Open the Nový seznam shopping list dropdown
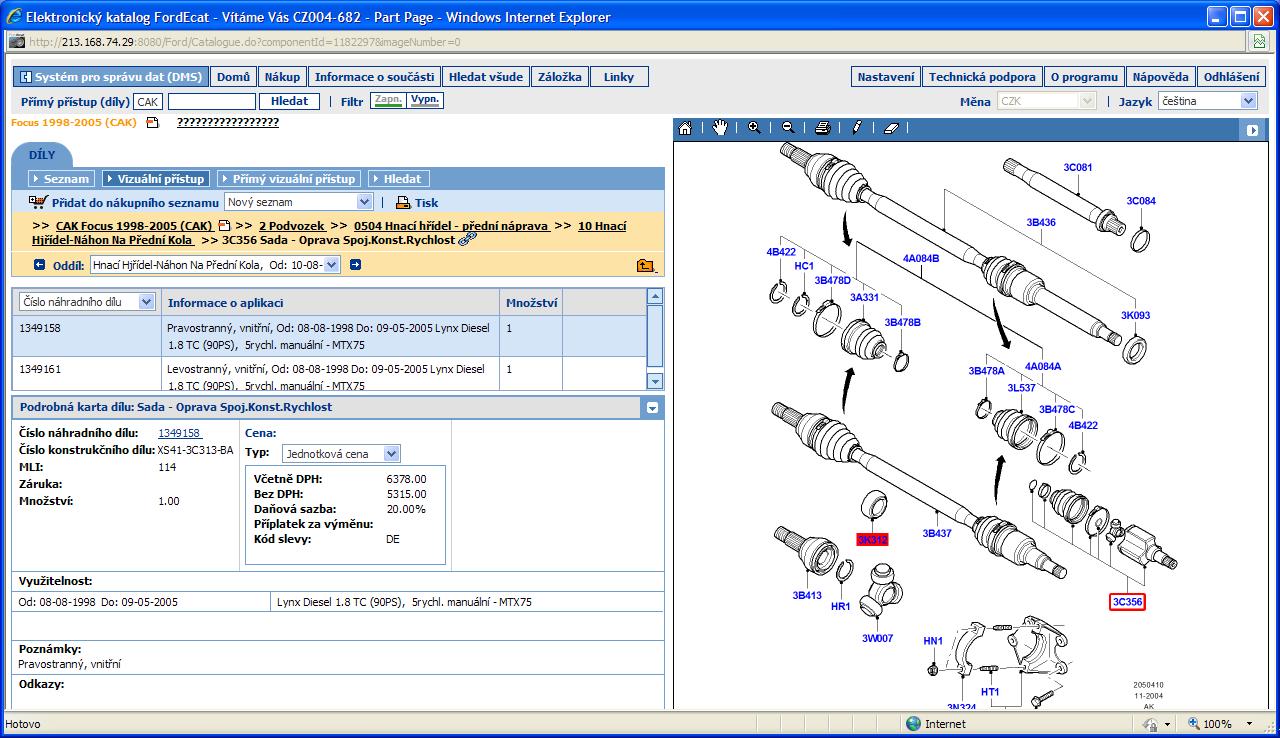 364,202
